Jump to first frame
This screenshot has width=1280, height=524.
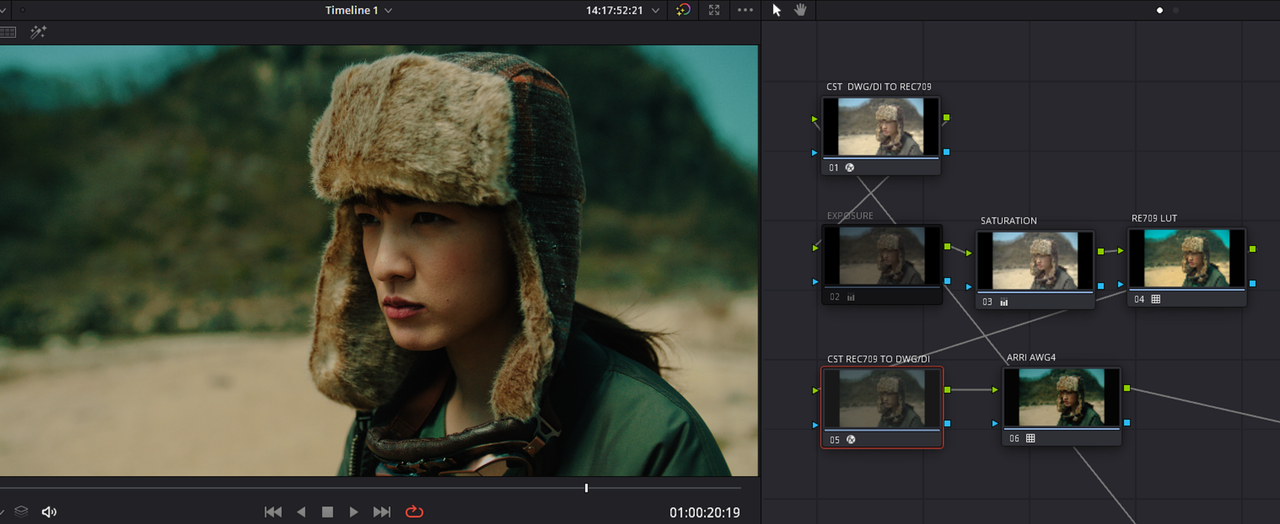[272, 512]
